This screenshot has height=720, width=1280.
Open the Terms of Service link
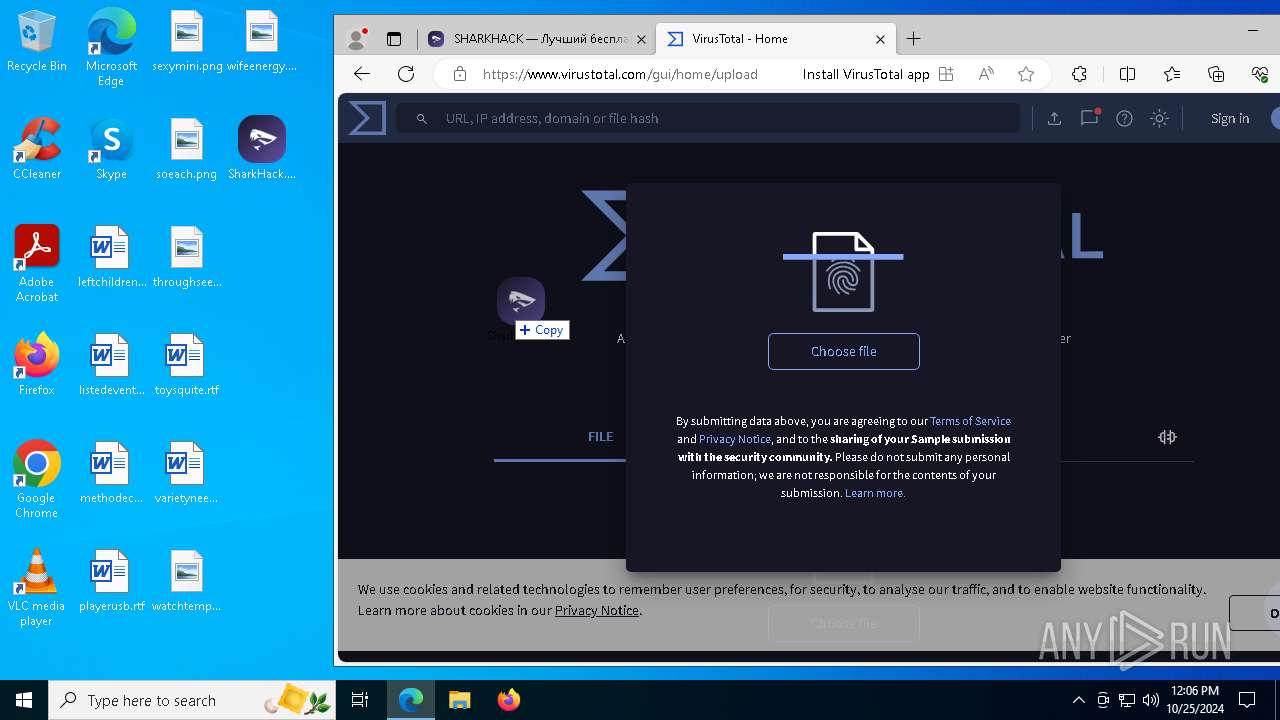pyautogui.click(x=970, y=421)
